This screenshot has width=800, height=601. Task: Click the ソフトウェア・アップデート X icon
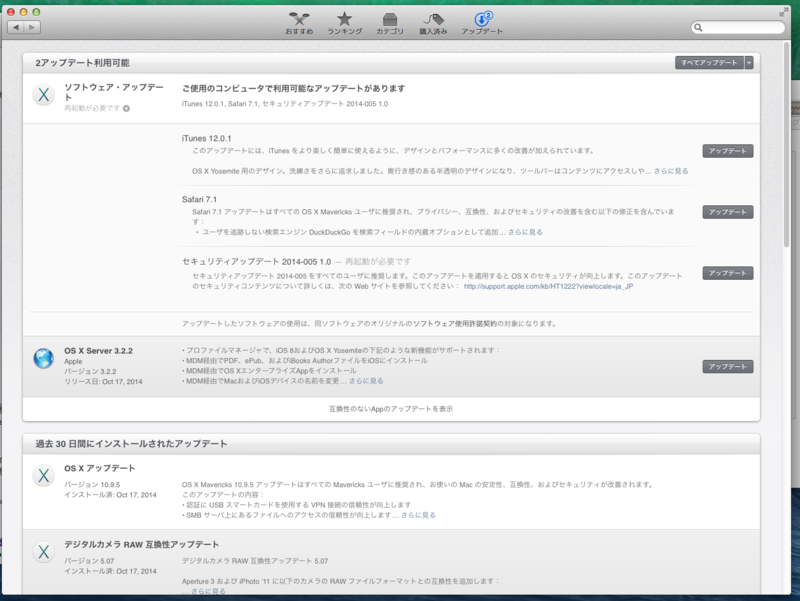click(44, 94)
